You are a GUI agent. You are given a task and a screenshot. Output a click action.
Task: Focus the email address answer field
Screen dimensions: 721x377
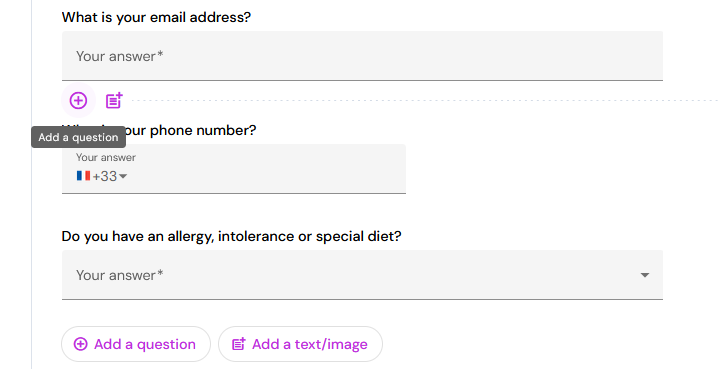point(362,56)
